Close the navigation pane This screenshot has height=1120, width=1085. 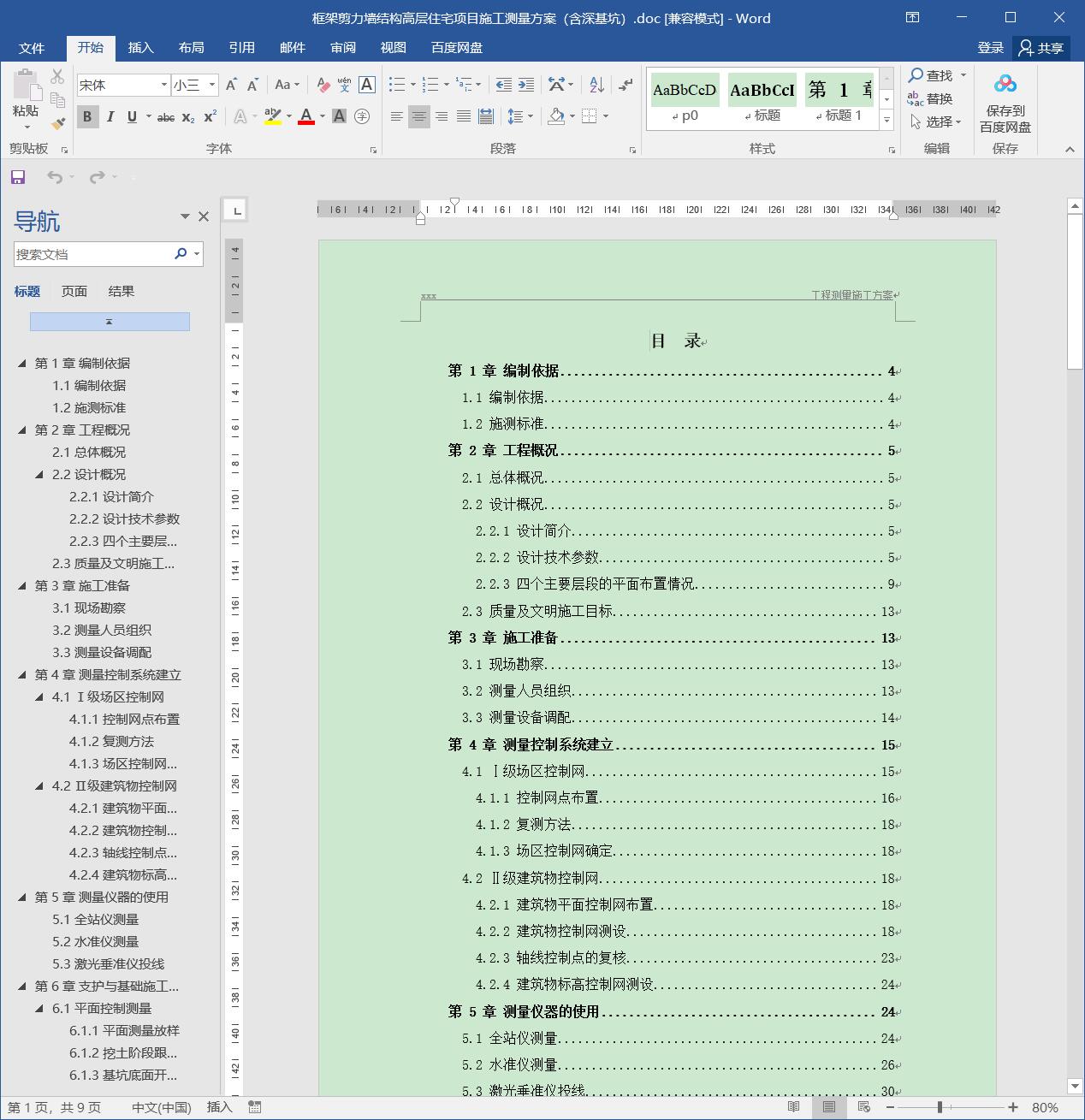click(x=204, y=216)
